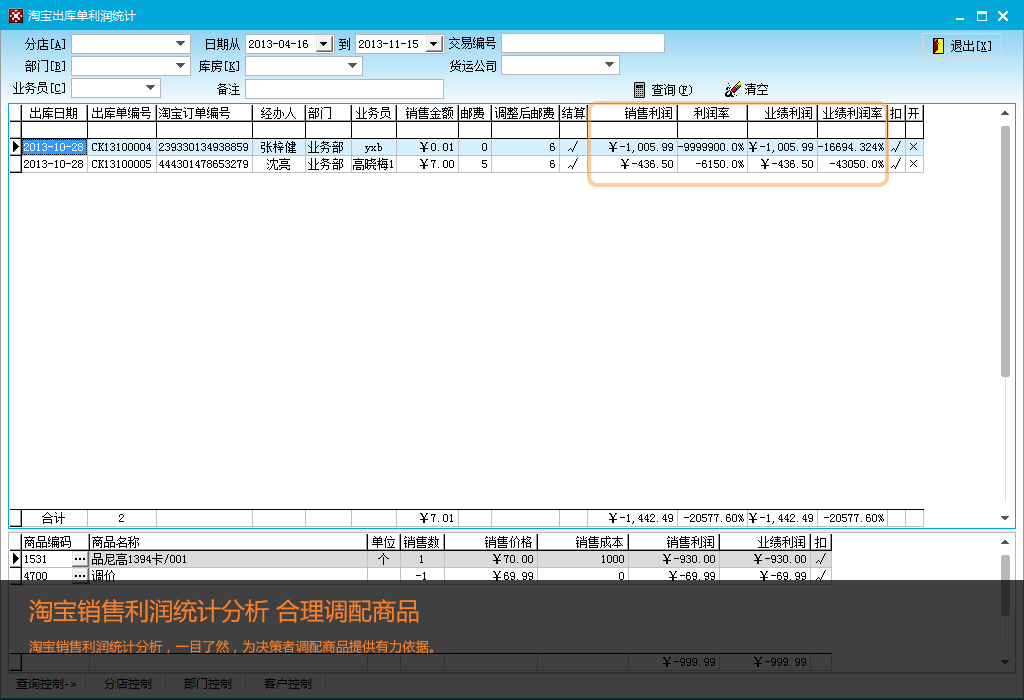The width and height of the screenshot is (1024, 700).
Task: Select order number cell CK13100005
Action: pyautogui.click(x=121, y=164)
